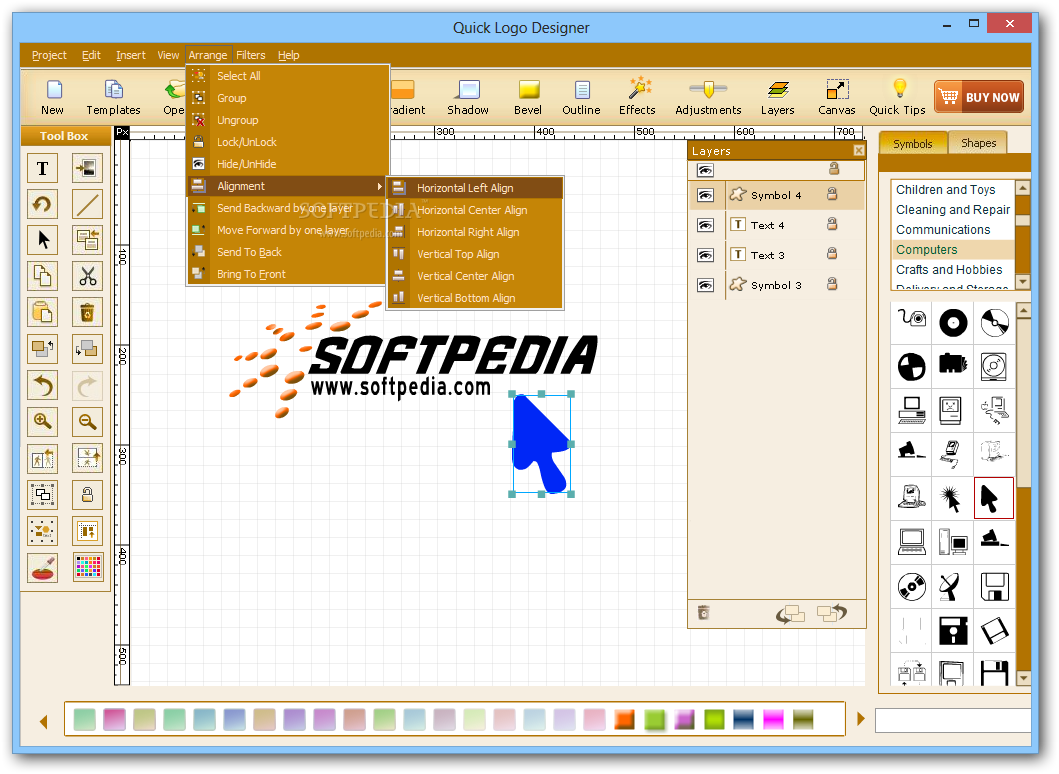Open Templates from the toolbar
1059x774 pixels.
pyautogui.click(x=113, y=97)
